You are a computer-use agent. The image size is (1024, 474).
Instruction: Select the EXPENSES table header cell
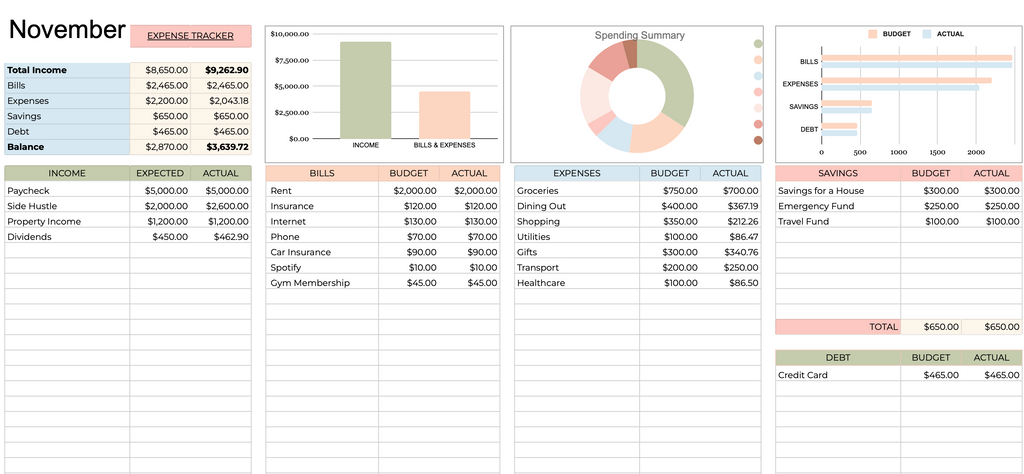(x=577, y=174)
